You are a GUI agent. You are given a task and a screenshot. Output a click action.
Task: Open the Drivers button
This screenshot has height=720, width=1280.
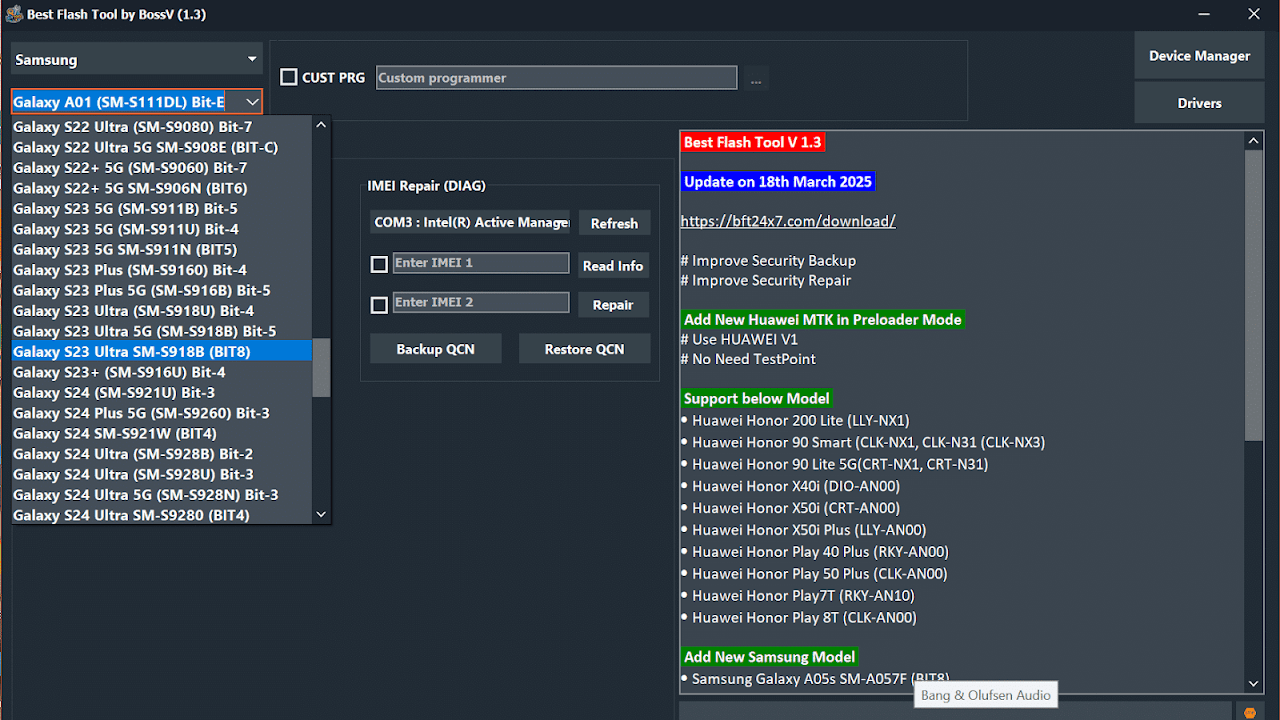[1199, 103]
